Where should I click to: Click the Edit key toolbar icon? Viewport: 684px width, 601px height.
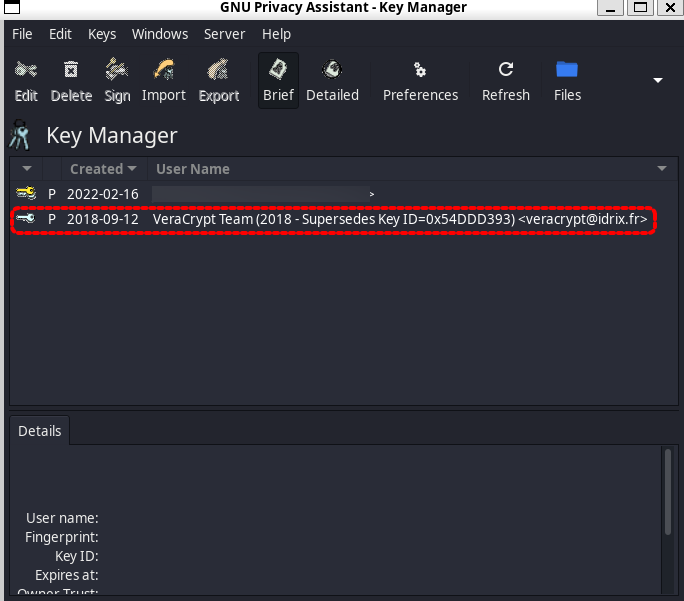point(26,81)
